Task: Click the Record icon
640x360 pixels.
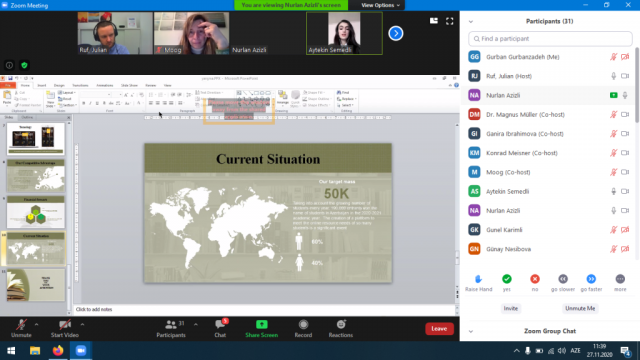Action: point(303,324)
